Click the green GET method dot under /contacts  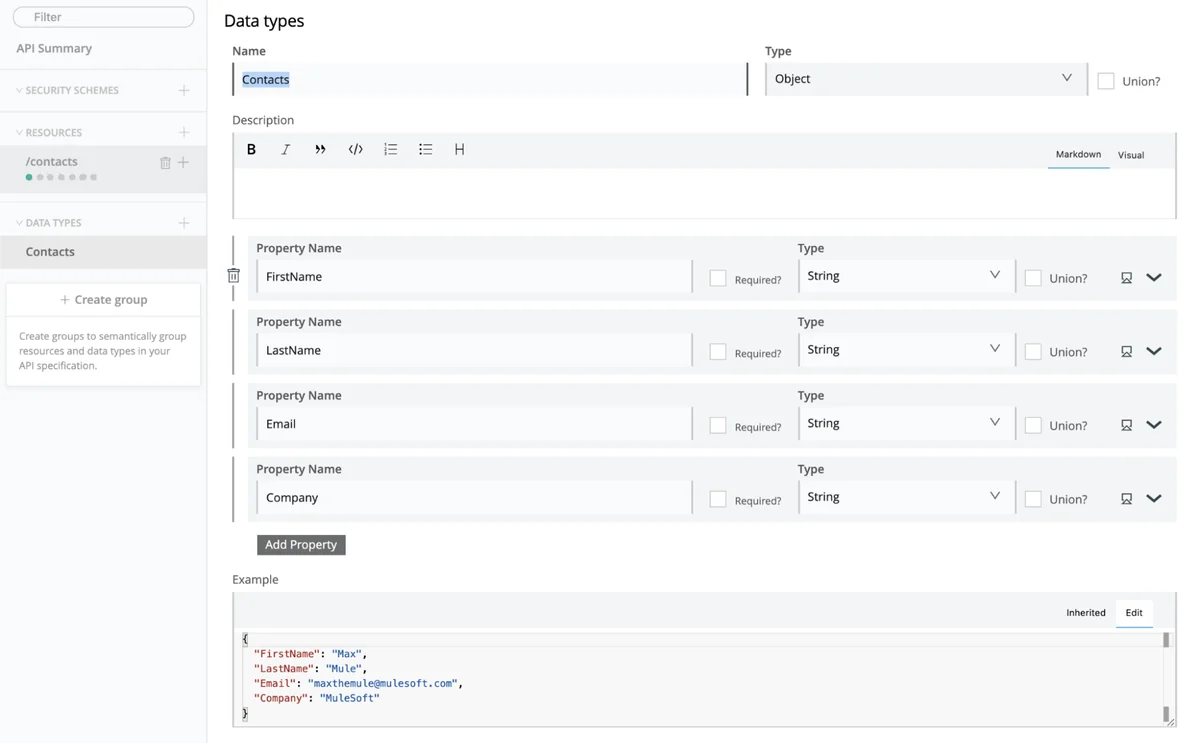pos(29,177)
